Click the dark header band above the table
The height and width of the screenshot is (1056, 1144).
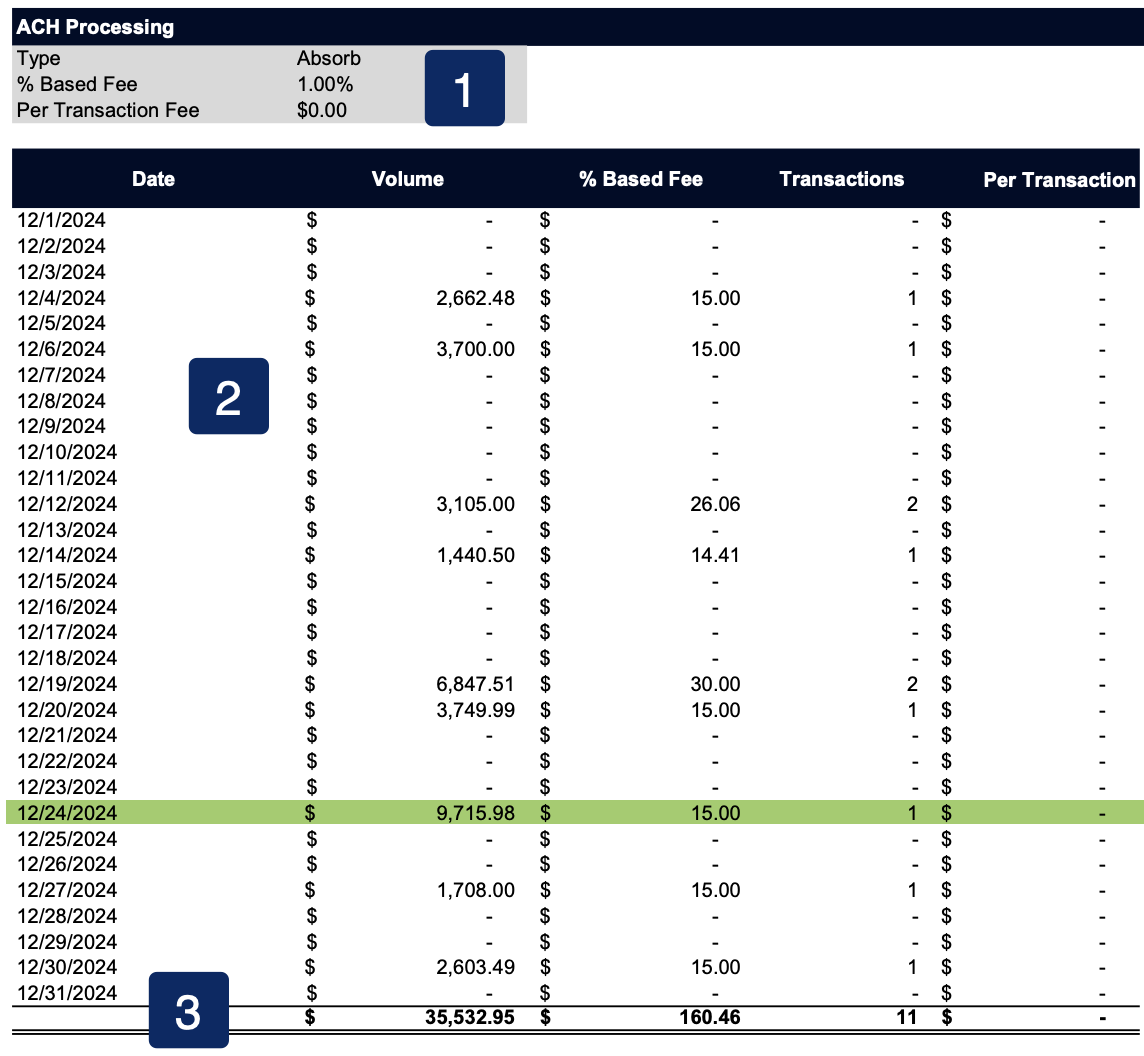[570, 179]
